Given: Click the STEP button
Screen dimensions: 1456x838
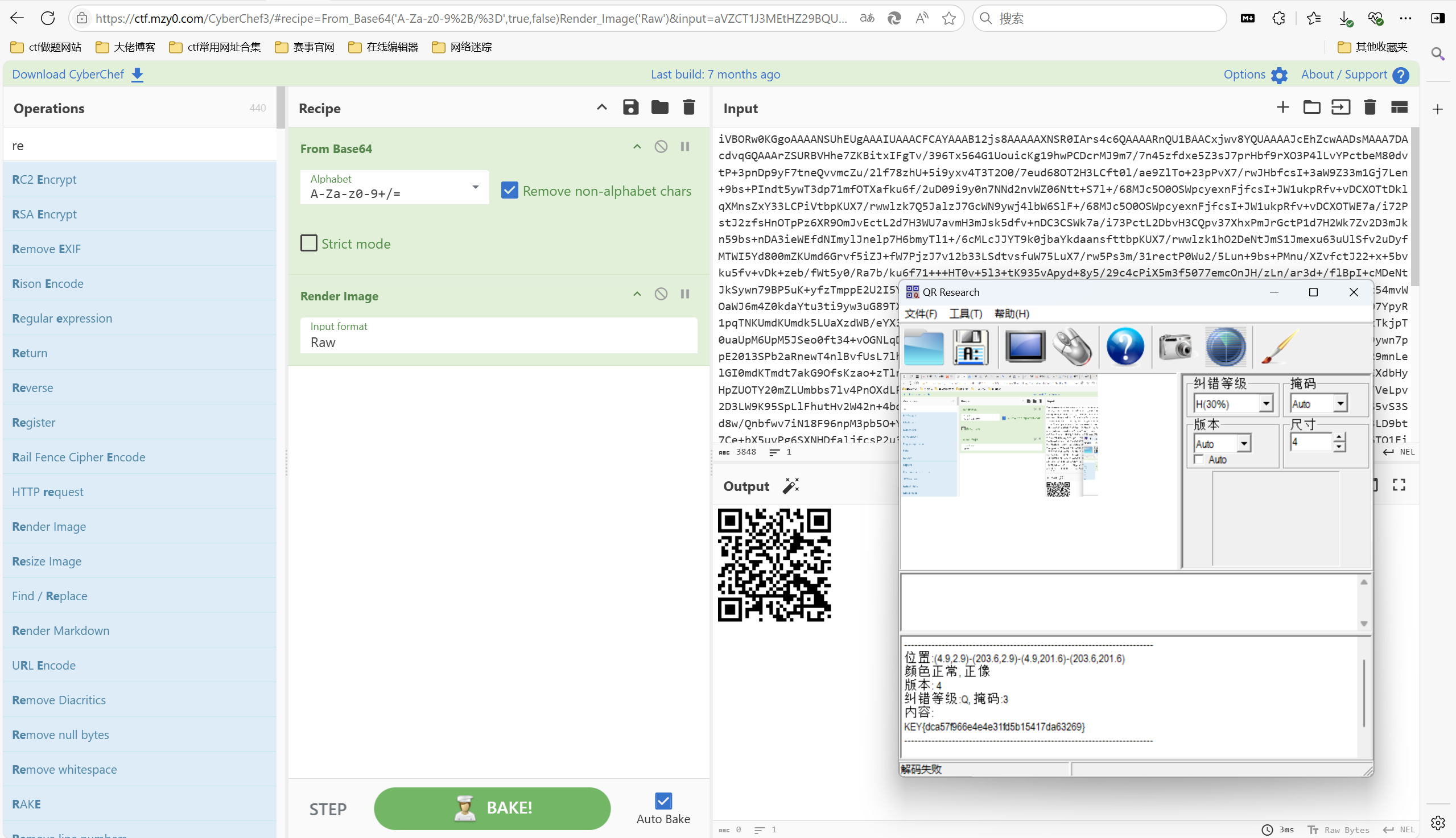Looking at the screenshot, I should (x=328, y=809).
